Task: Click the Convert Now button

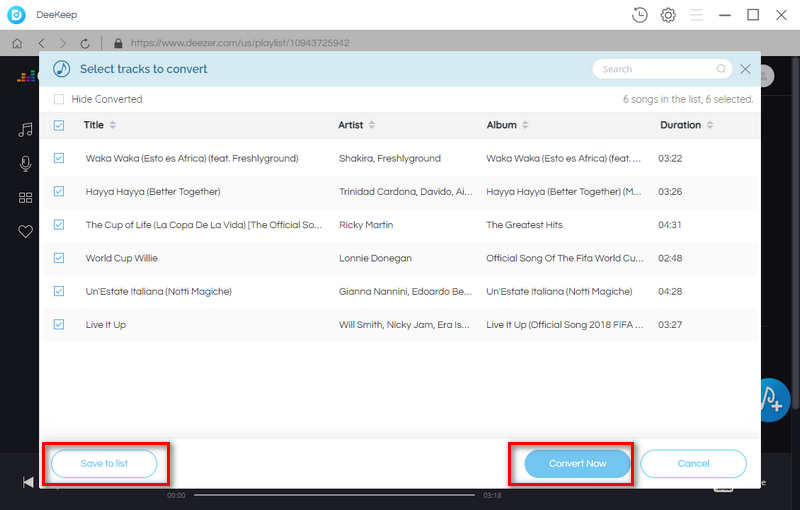Action: pyautogui.click(x=578, y=464)
